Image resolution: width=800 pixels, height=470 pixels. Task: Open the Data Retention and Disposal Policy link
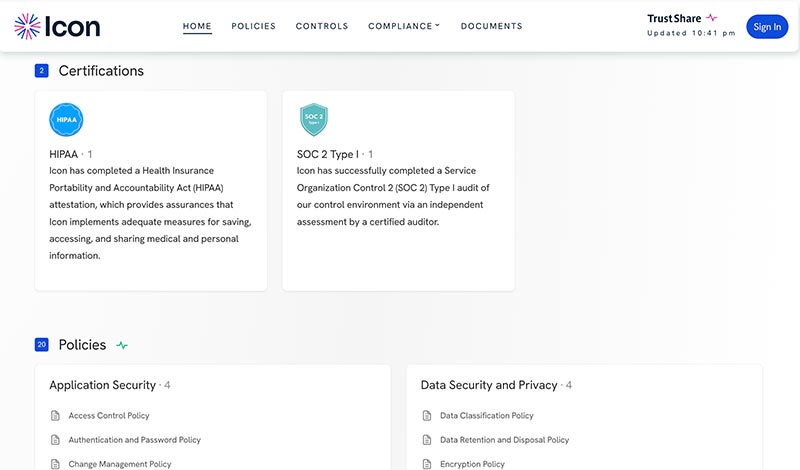(x=505, y=439)
